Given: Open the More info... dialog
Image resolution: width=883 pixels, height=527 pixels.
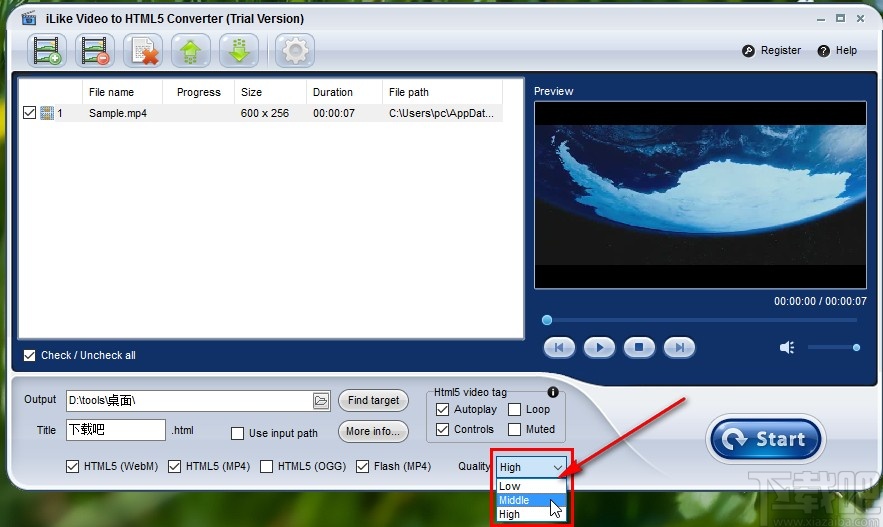Looking at the screenshot, I should point(373,431).
